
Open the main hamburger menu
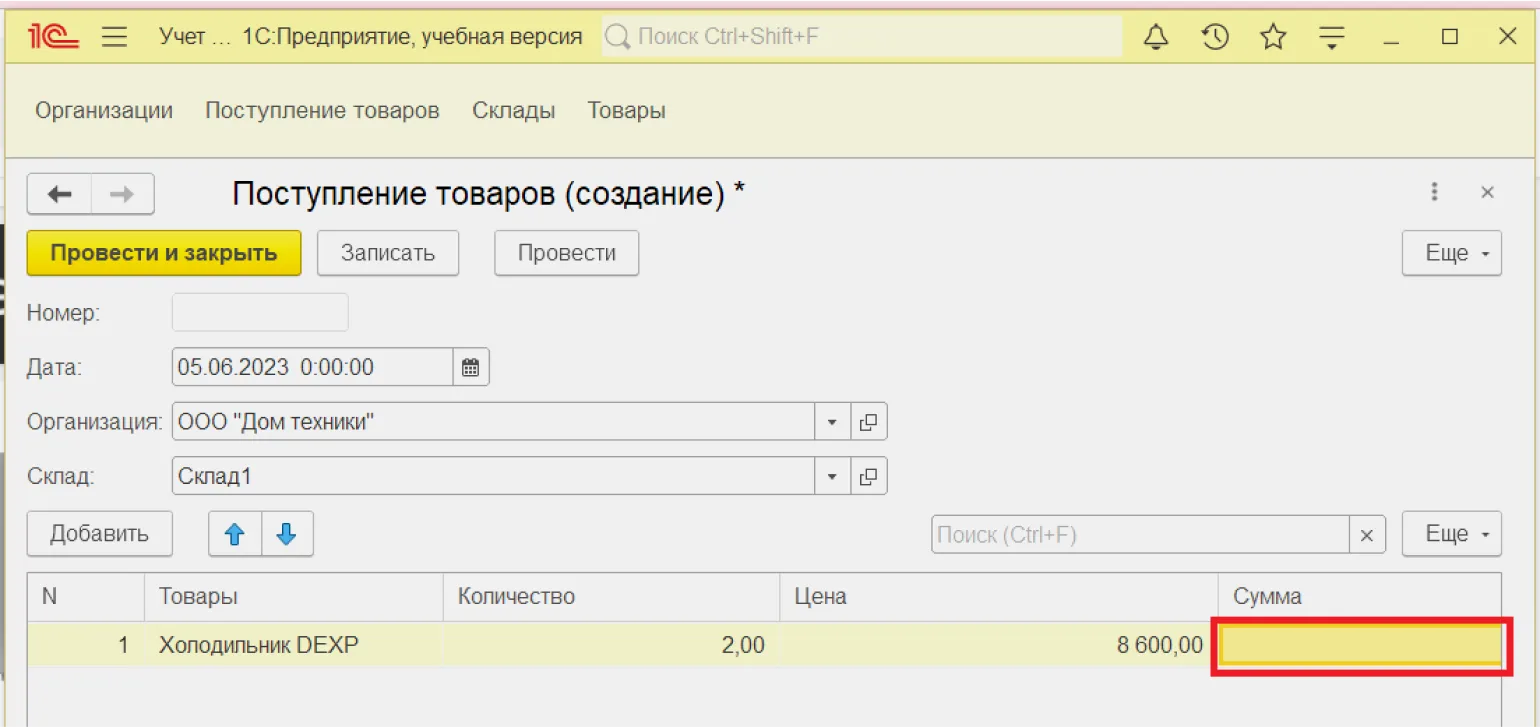tap(115, 38)
